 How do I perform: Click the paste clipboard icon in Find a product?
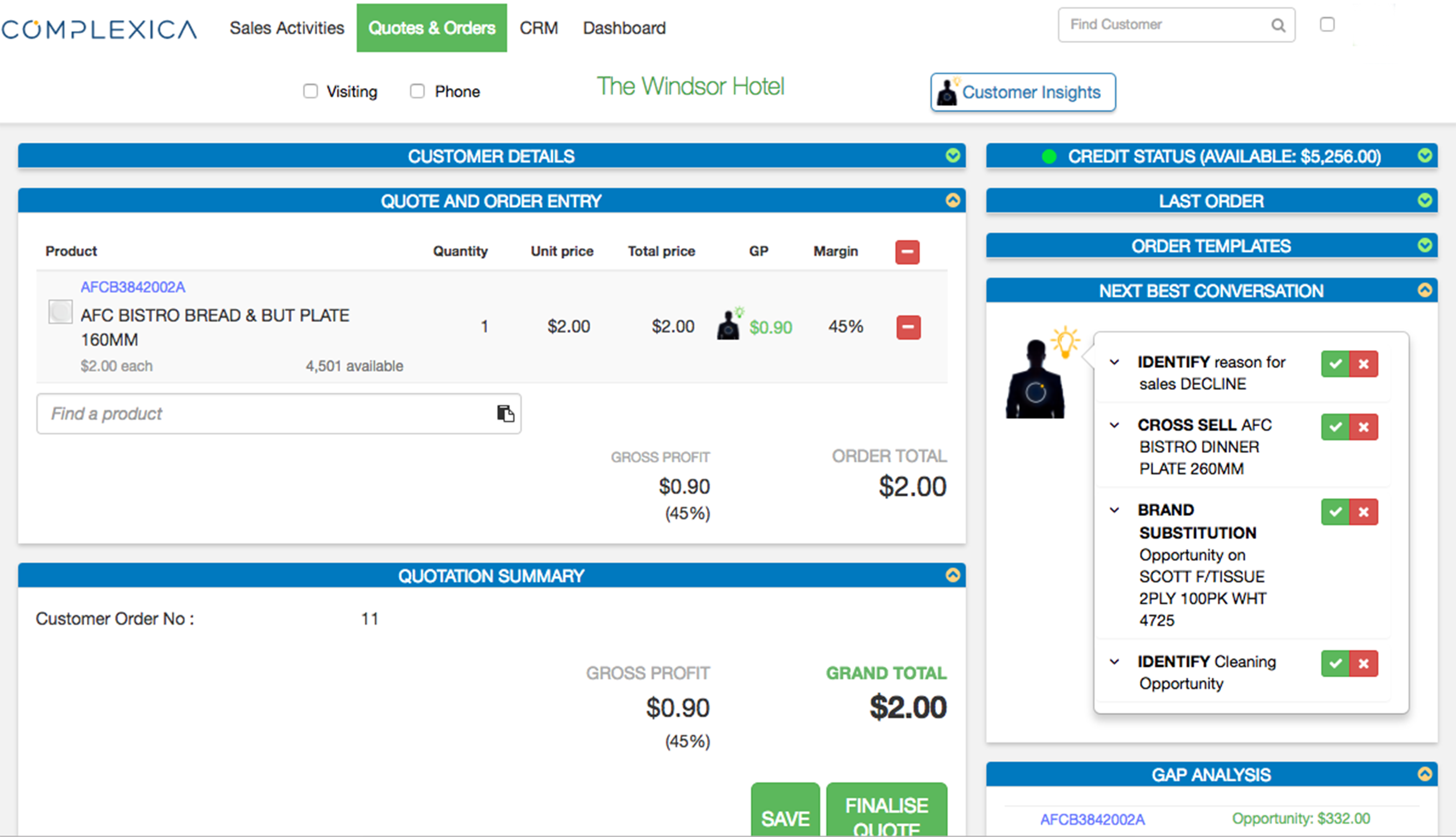505,413
